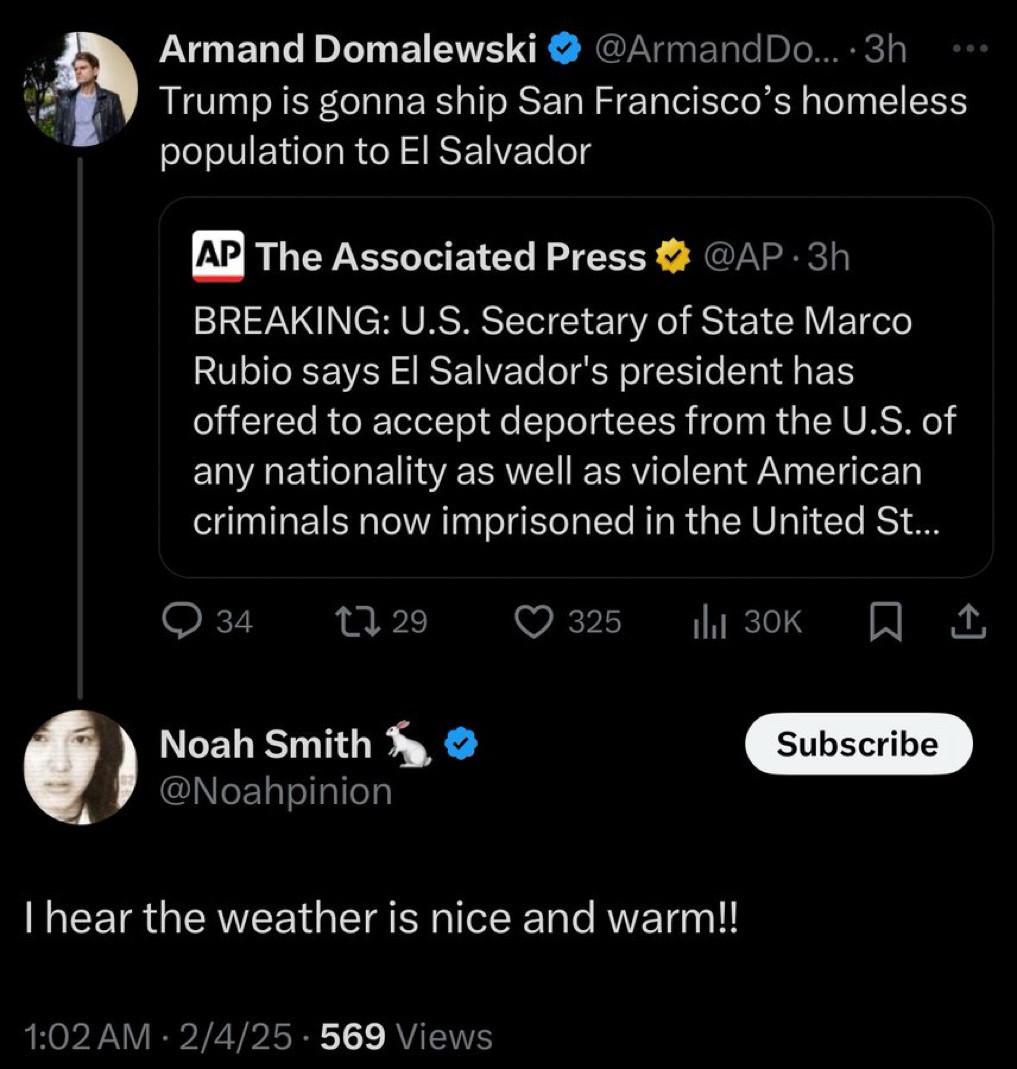Screen dimensions: 1017x1069
Task: Click the reply comment icon
Action: pos(181,622)
